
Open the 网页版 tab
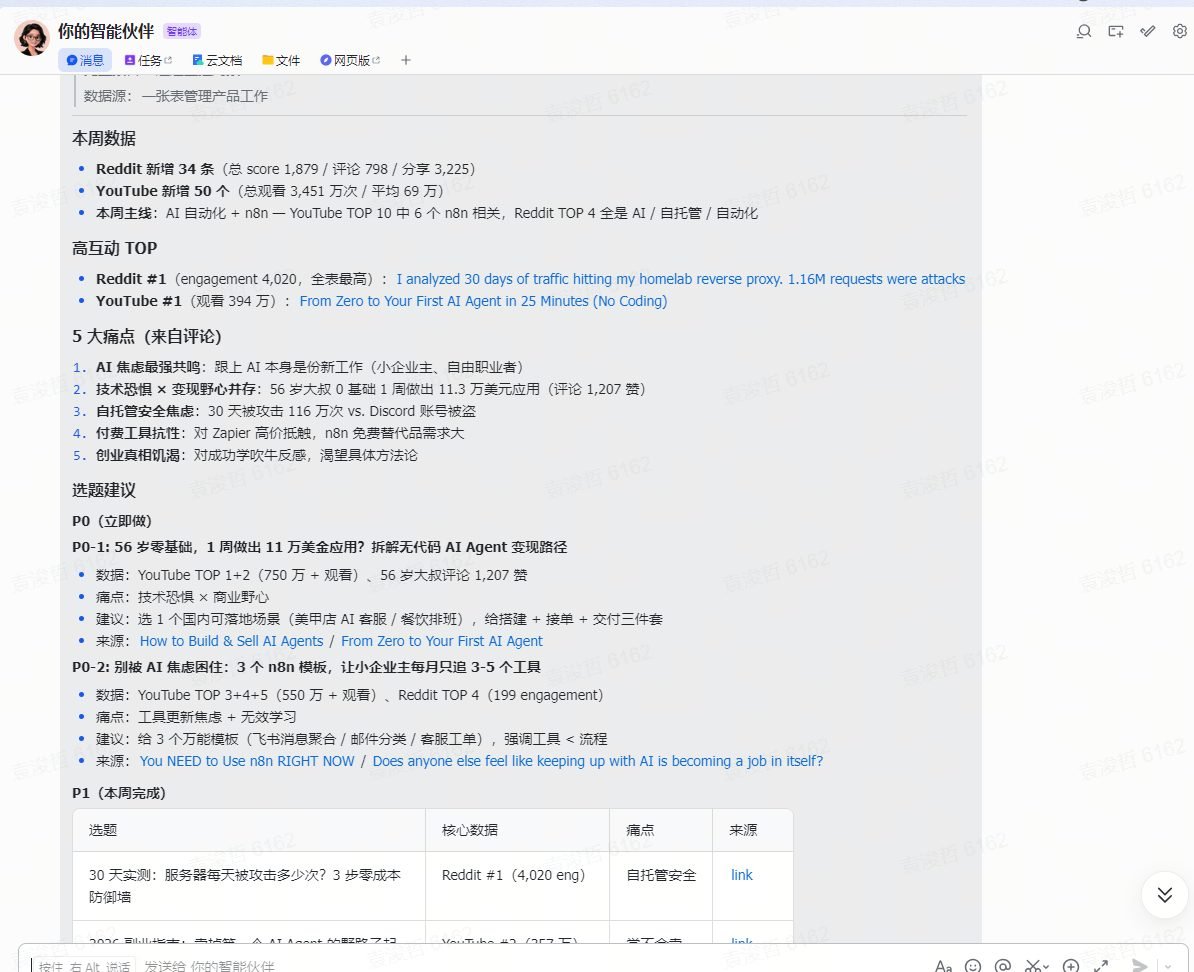point(350,60)
